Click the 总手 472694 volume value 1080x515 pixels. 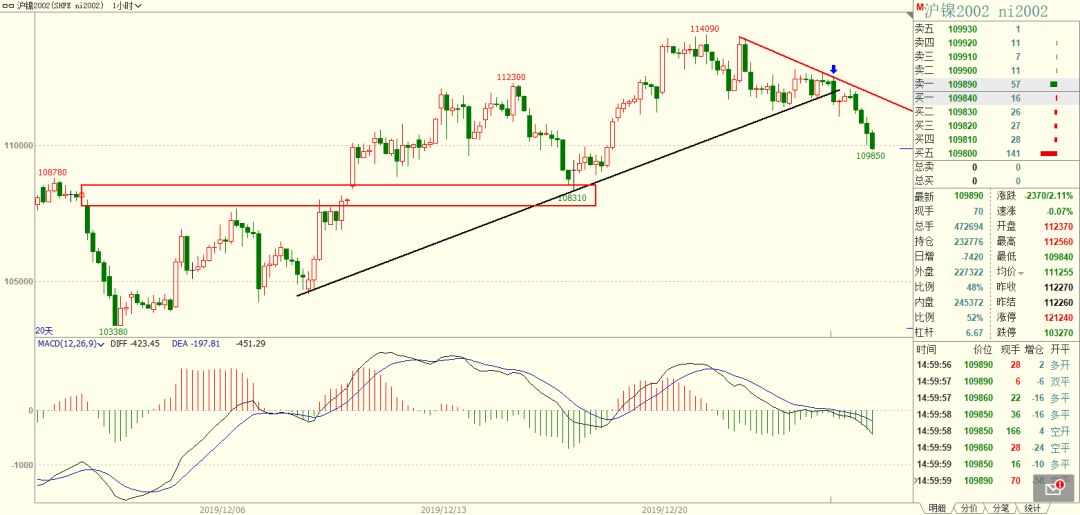967,226
